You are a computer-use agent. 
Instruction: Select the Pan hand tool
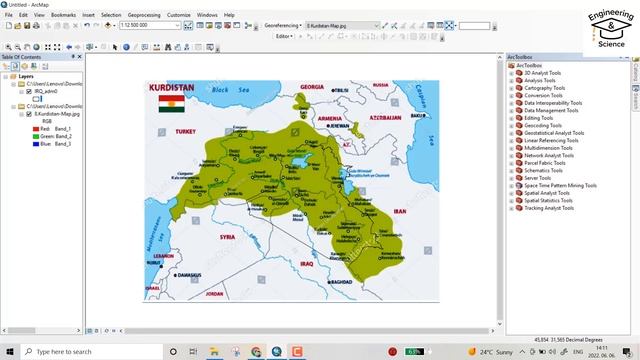tap(27, 47)
